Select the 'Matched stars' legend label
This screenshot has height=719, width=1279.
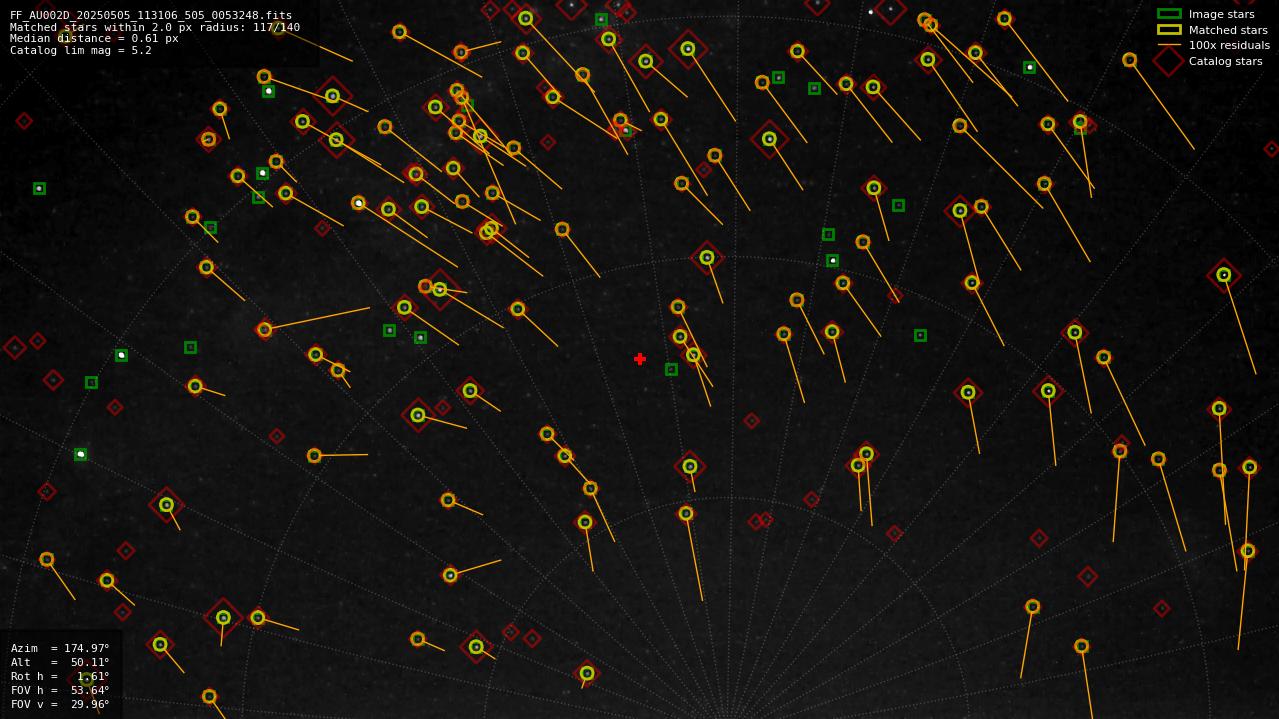[1228, 30]
